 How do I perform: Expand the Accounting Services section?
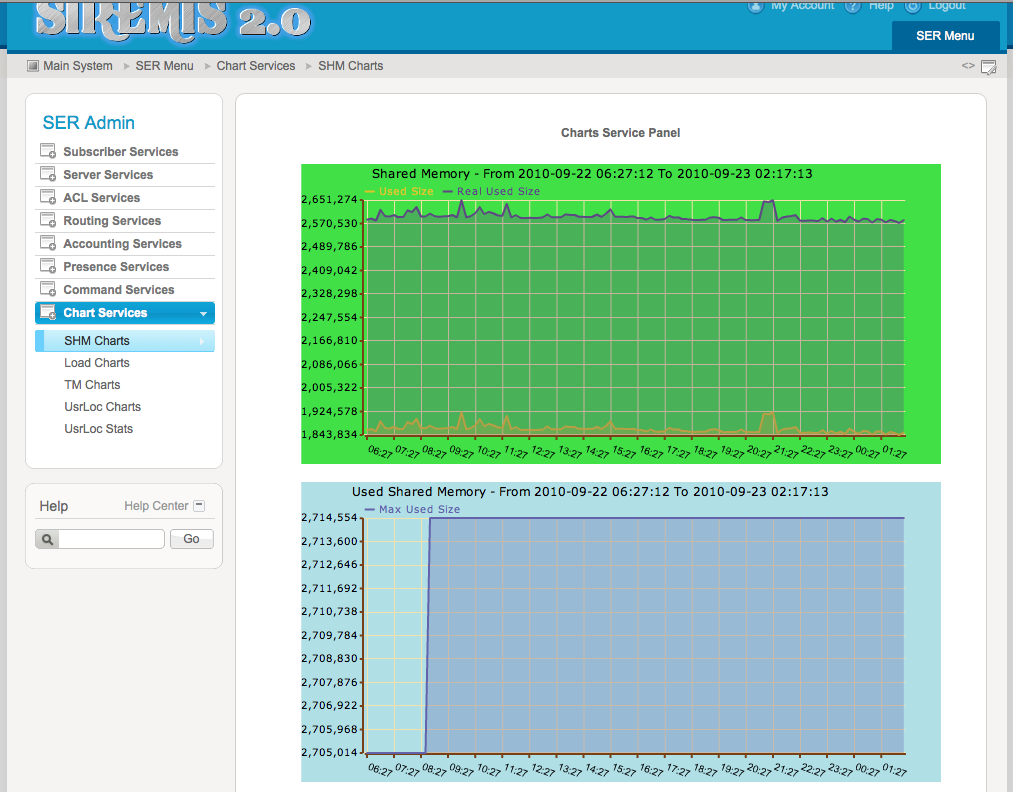coord(122,244)
